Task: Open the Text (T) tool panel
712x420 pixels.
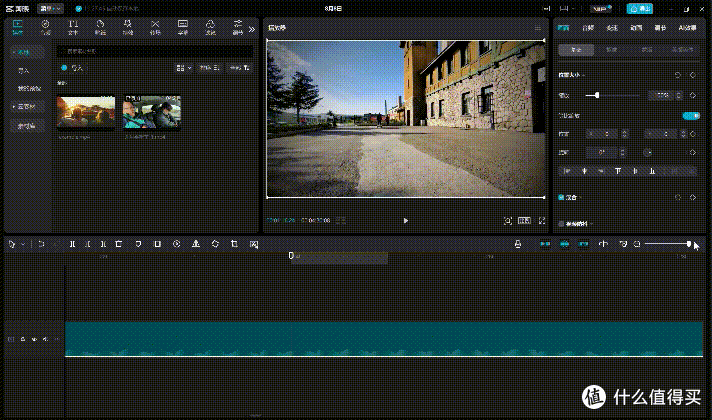Action: pyautogui.click(x=73, y=27)
